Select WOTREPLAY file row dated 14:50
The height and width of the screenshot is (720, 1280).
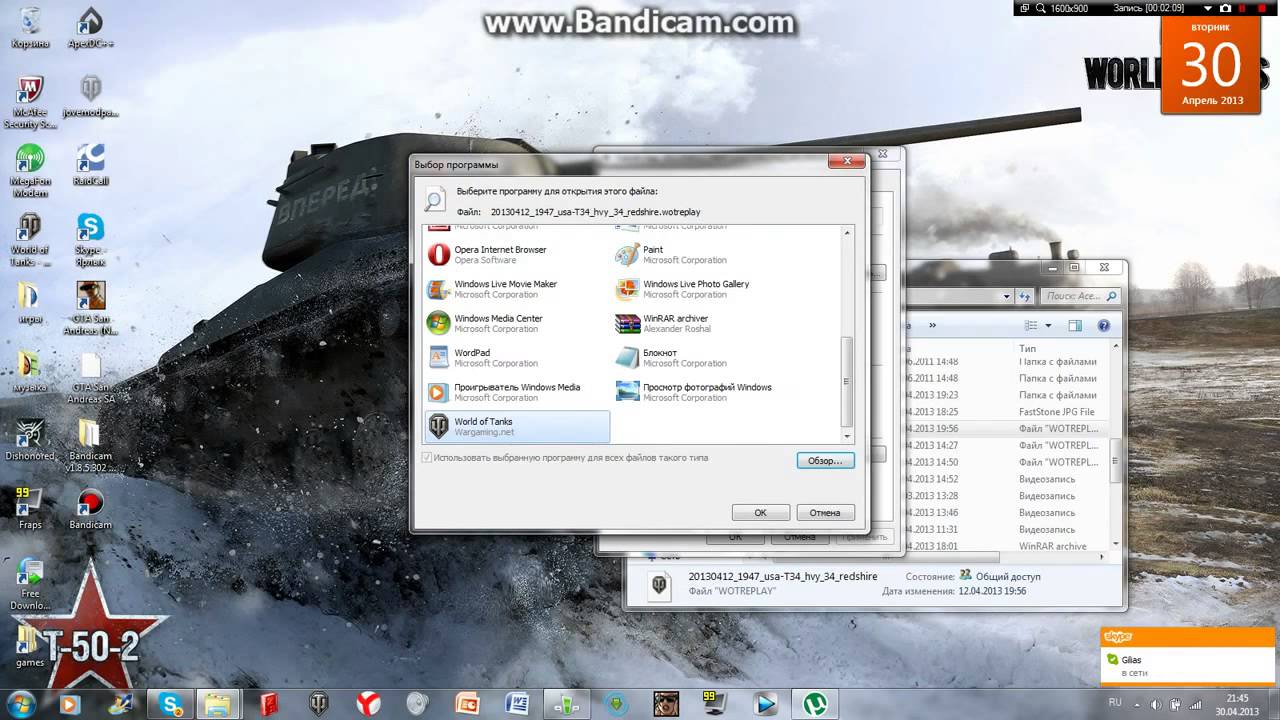click(x=1005, y=462)
